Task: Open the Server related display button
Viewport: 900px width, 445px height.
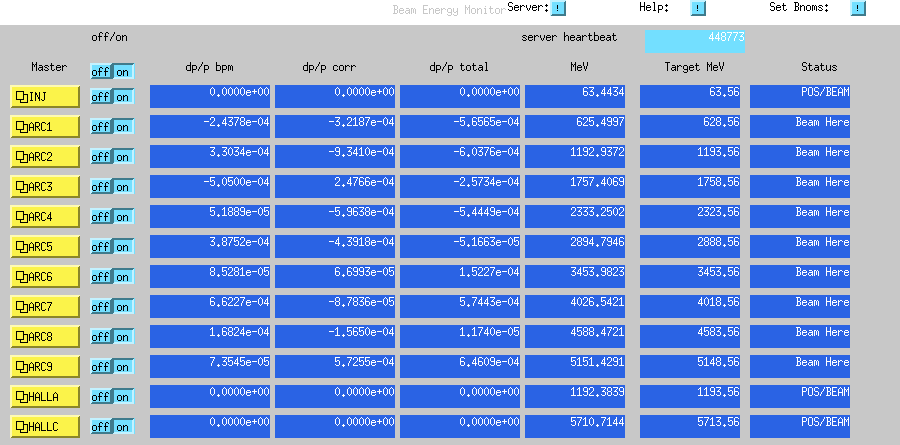Action: click(x=558, y=8)
